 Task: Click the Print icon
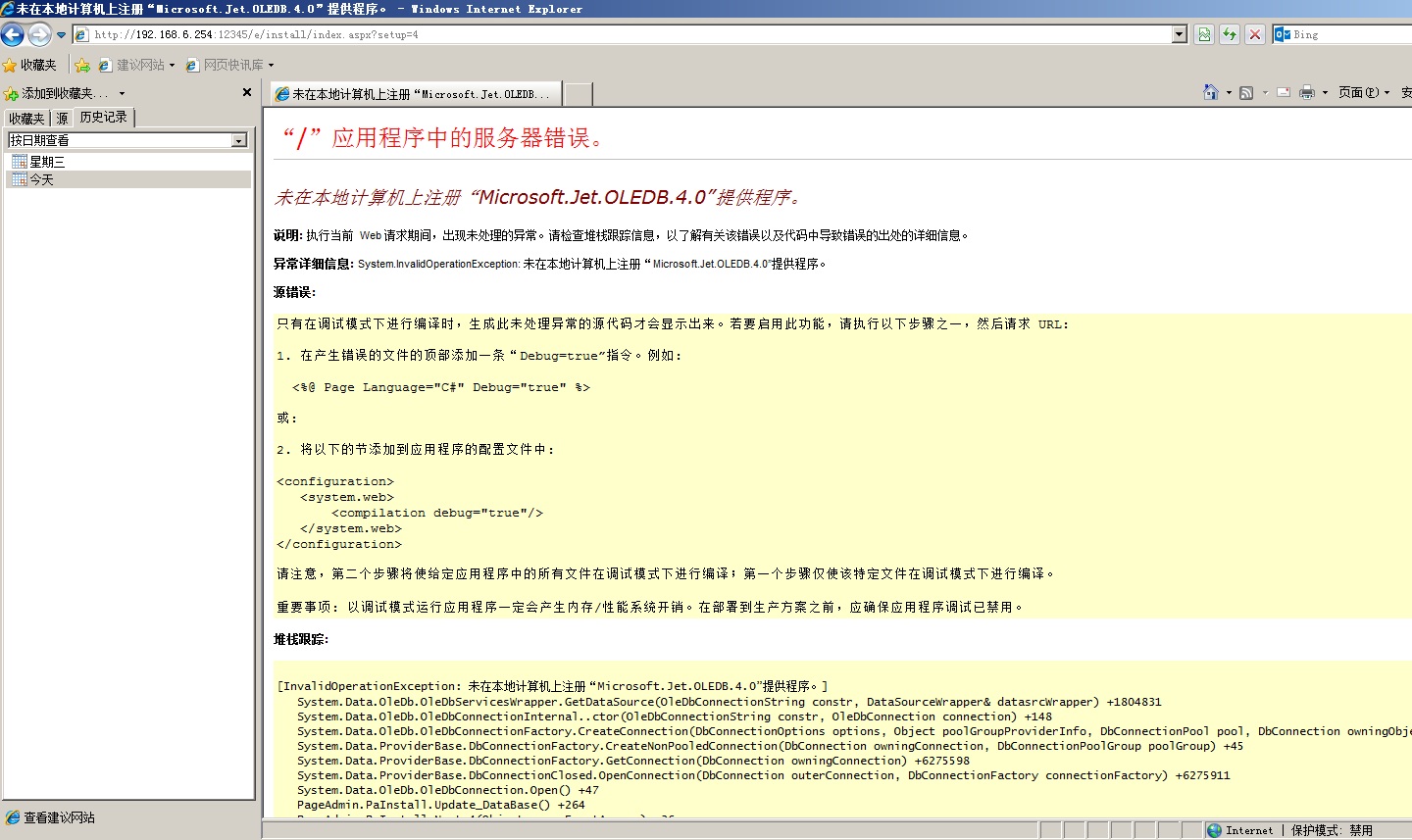(1306, 93)
